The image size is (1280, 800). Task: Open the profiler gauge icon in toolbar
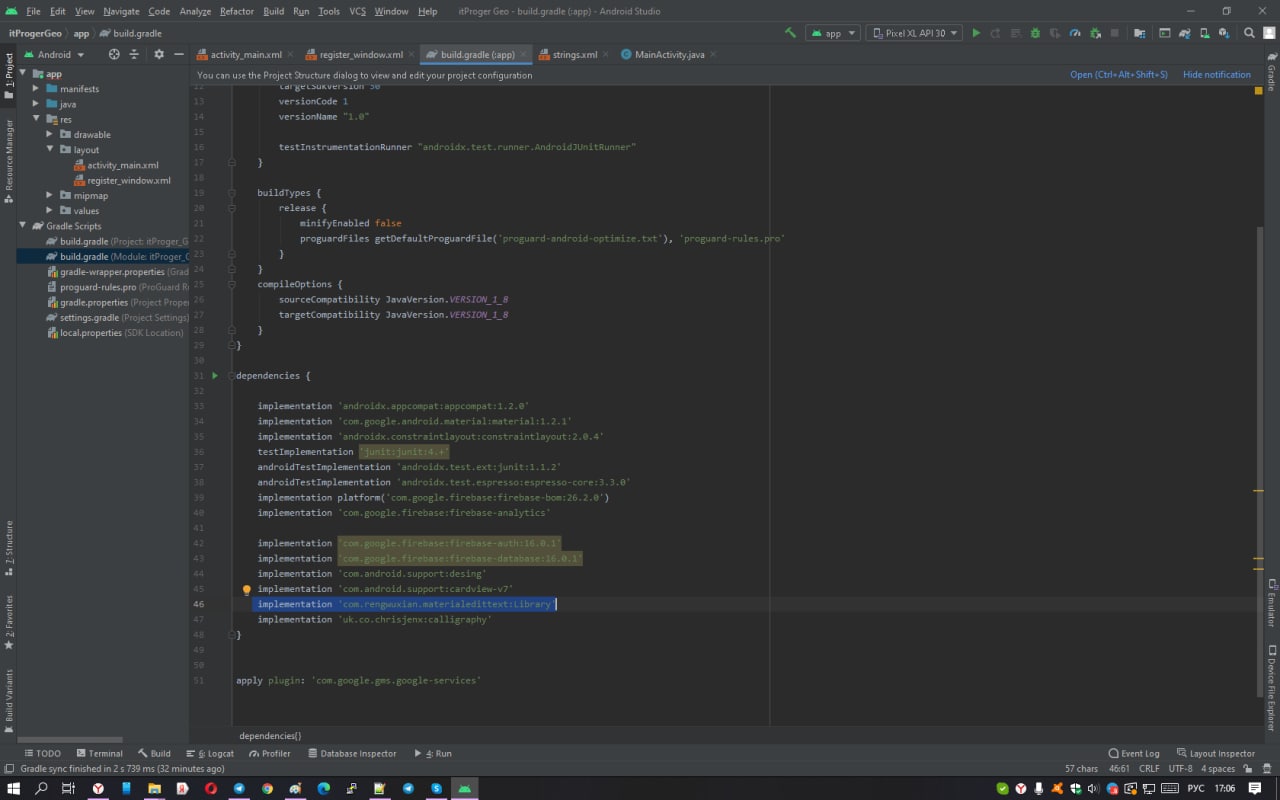pos(1075,33)
